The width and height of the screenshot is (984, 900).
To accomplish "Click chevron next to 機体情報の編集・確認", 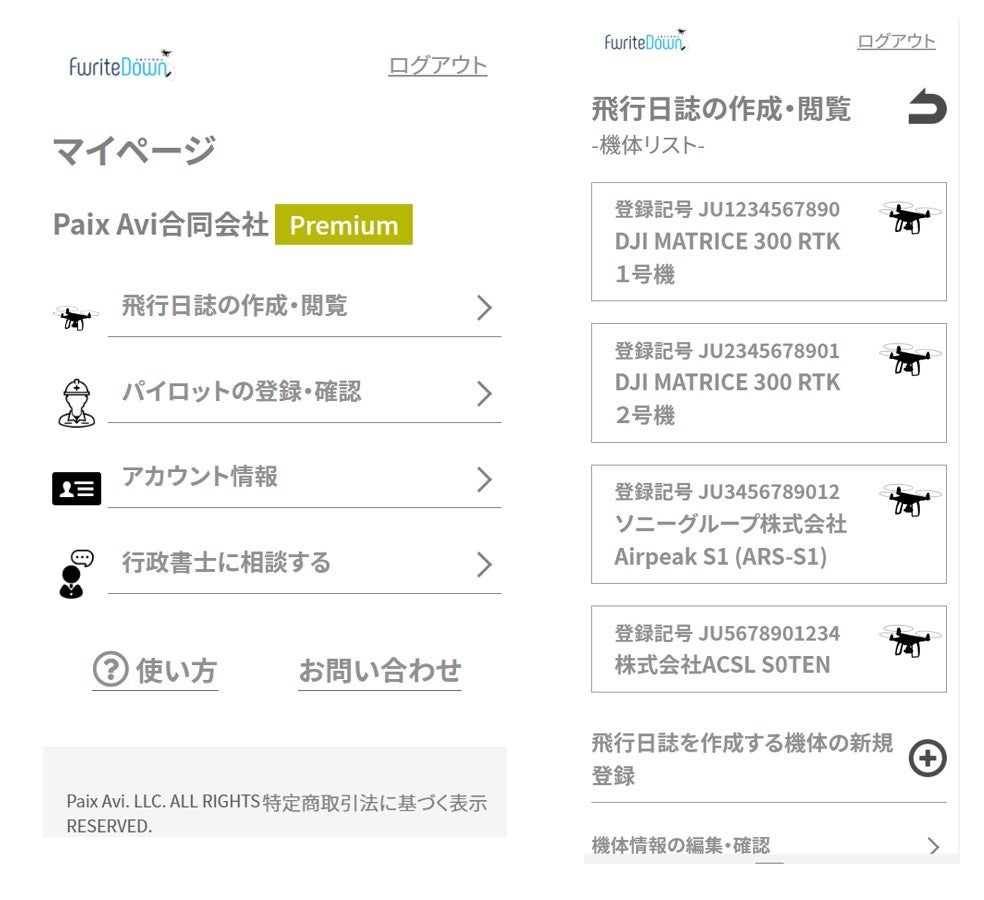I will [x=934, y=846].
